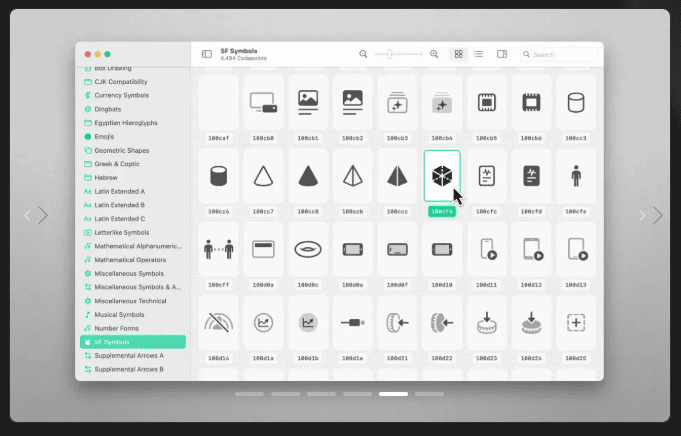
Task: Select the sparkles stack symbol 100cb3
Action: [x=397, y=103]
